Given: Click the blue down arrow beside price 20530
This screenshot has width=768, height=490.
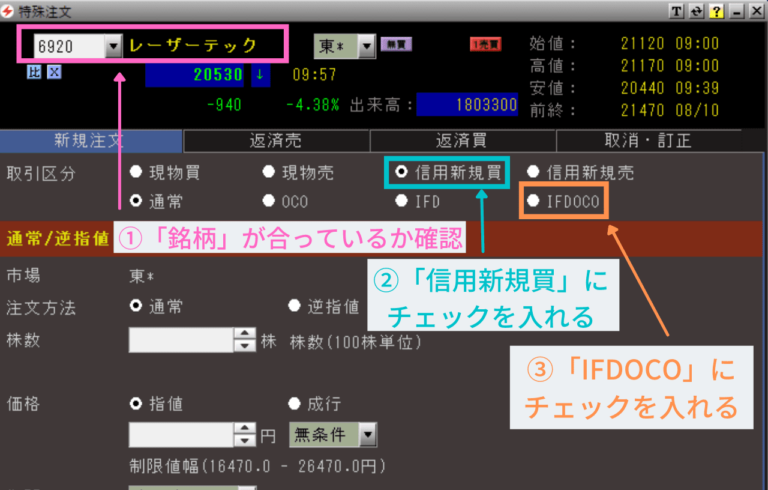Looking at the screenshot, I should click(x=260, y=75).
